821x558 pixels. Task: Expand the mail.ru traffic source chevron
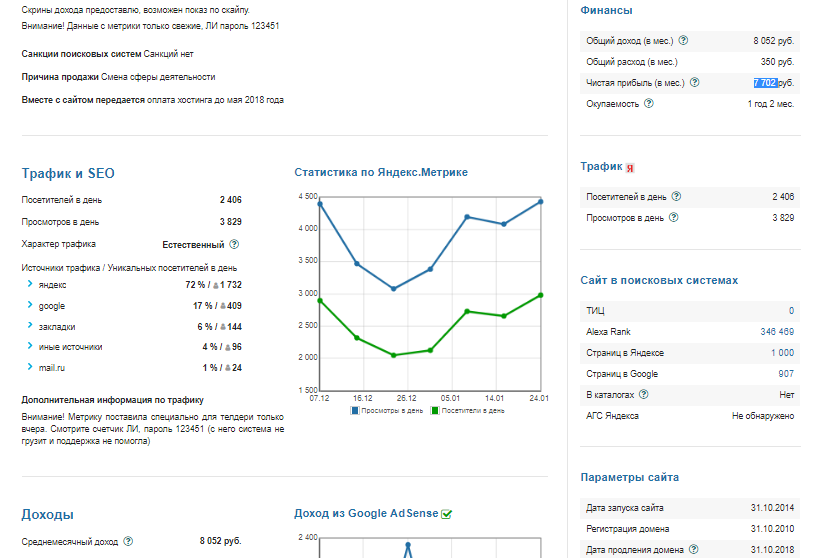tap(30, 367)
